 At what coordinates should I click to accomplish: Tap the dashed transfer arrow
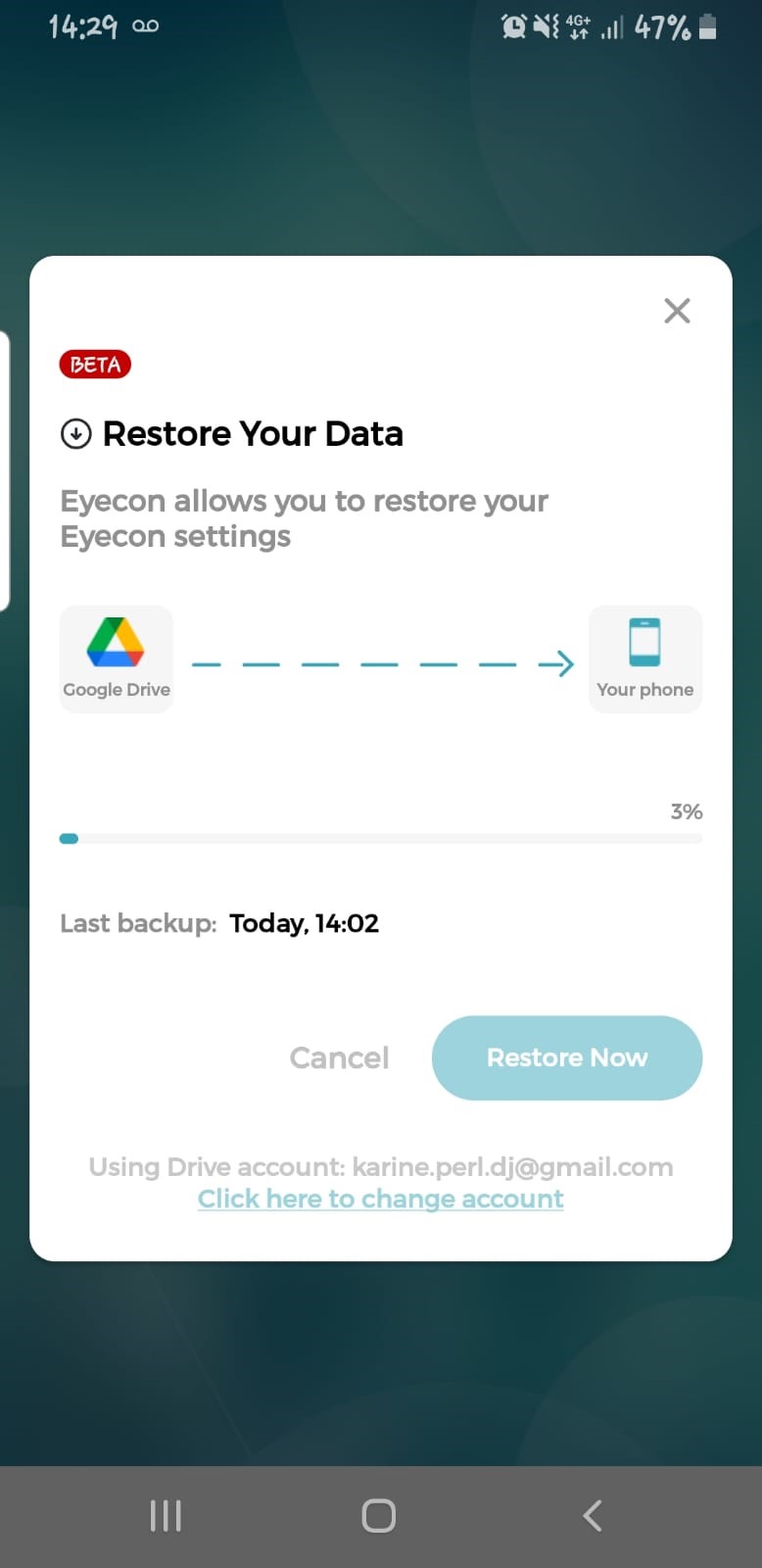tap(382, 664)
